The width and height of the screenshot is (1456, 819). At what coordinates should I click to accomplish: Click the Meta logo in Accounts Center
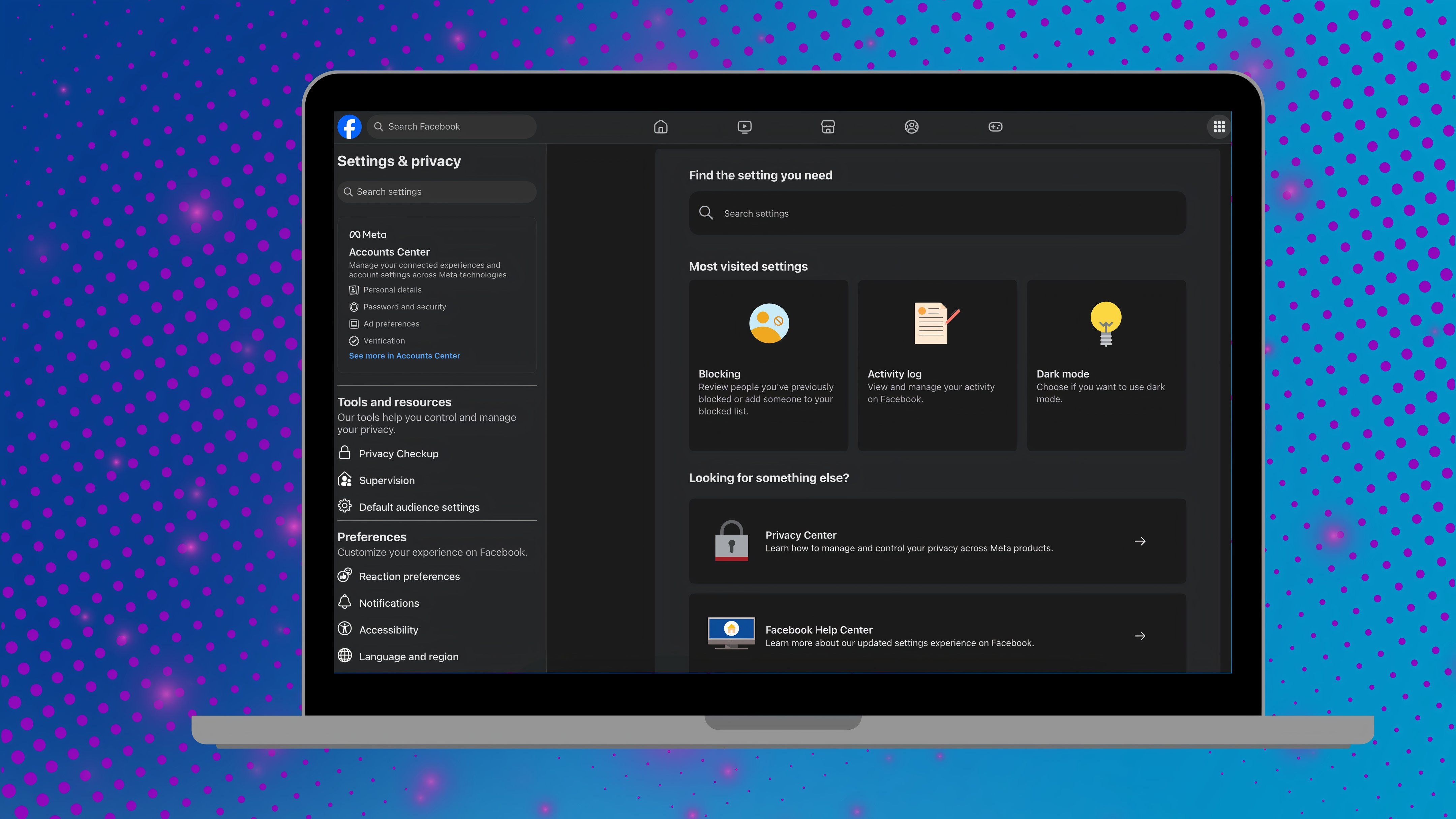367,235
